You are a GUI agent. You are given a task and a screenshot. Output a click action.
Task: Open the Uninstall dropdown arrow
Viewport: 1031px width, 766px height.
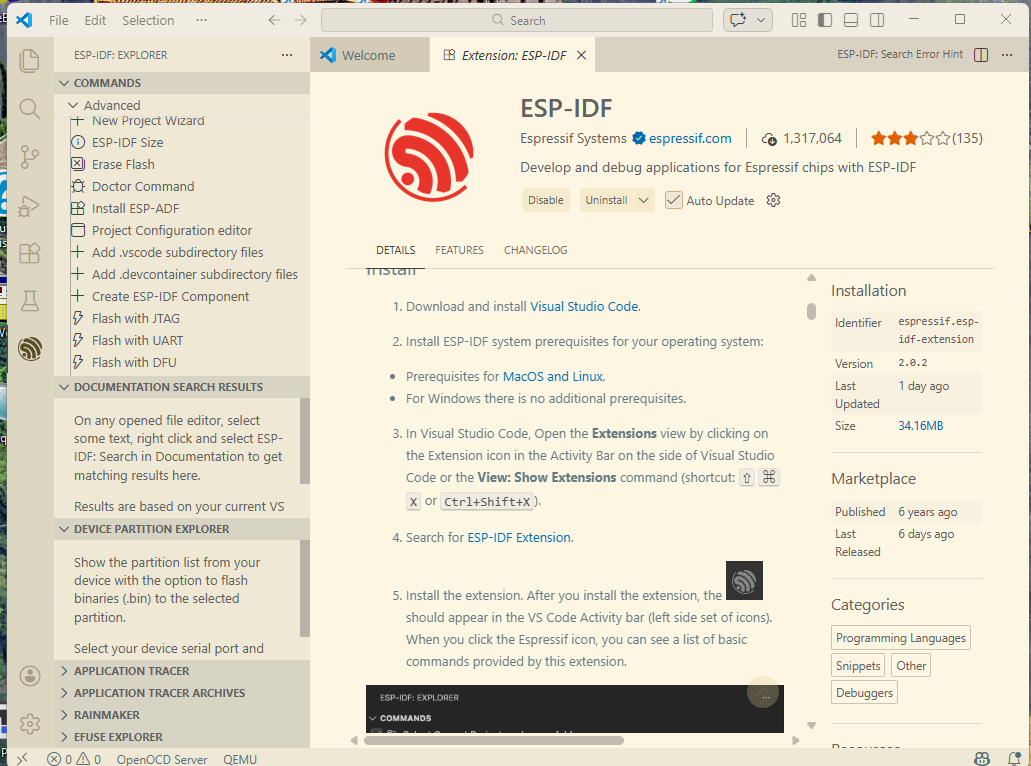pos(644,200)
